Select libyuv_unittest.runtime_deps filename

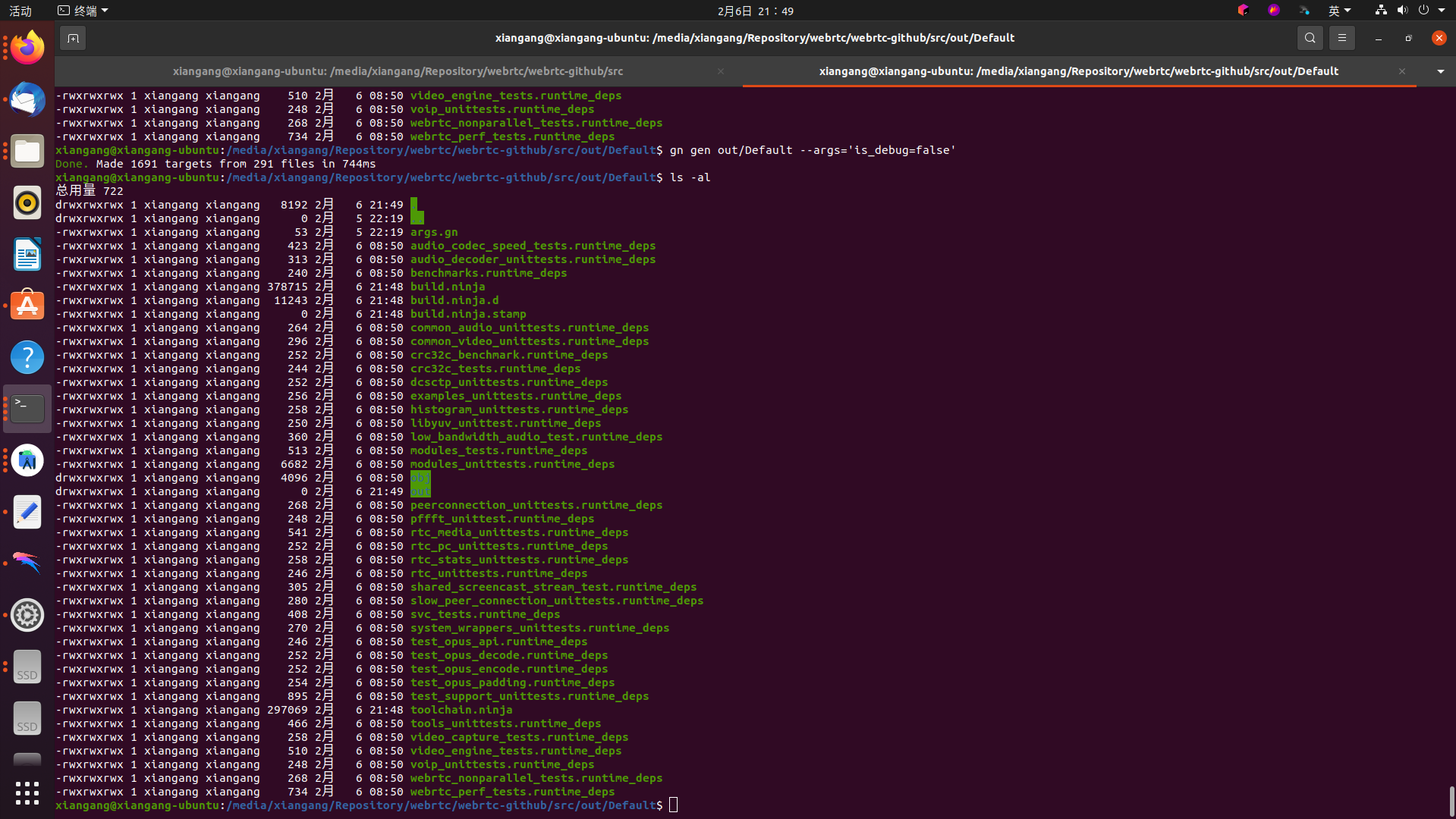pos(505,423)
